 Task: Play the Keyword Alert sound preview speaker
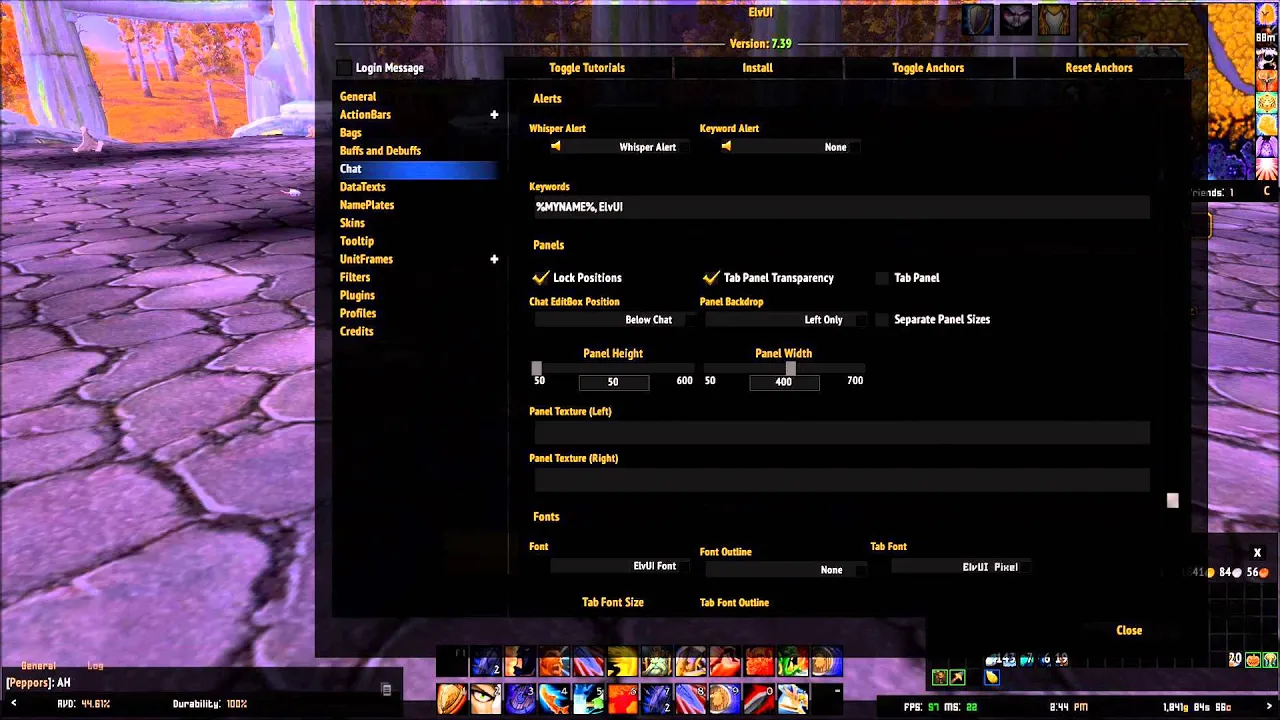727,147
